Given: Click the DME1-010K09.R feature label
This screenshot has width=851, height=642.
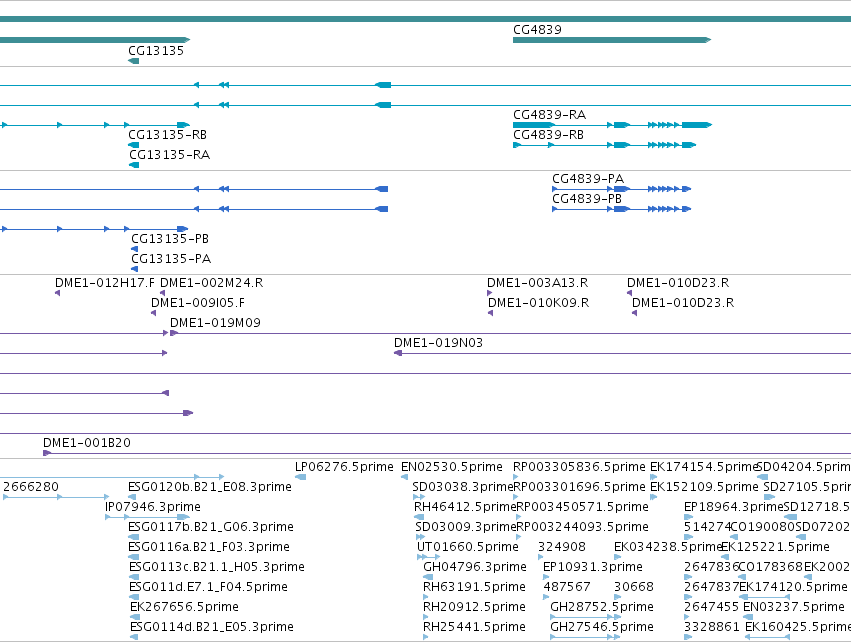Looking at the screenshot, I should [x=538, y=303].
